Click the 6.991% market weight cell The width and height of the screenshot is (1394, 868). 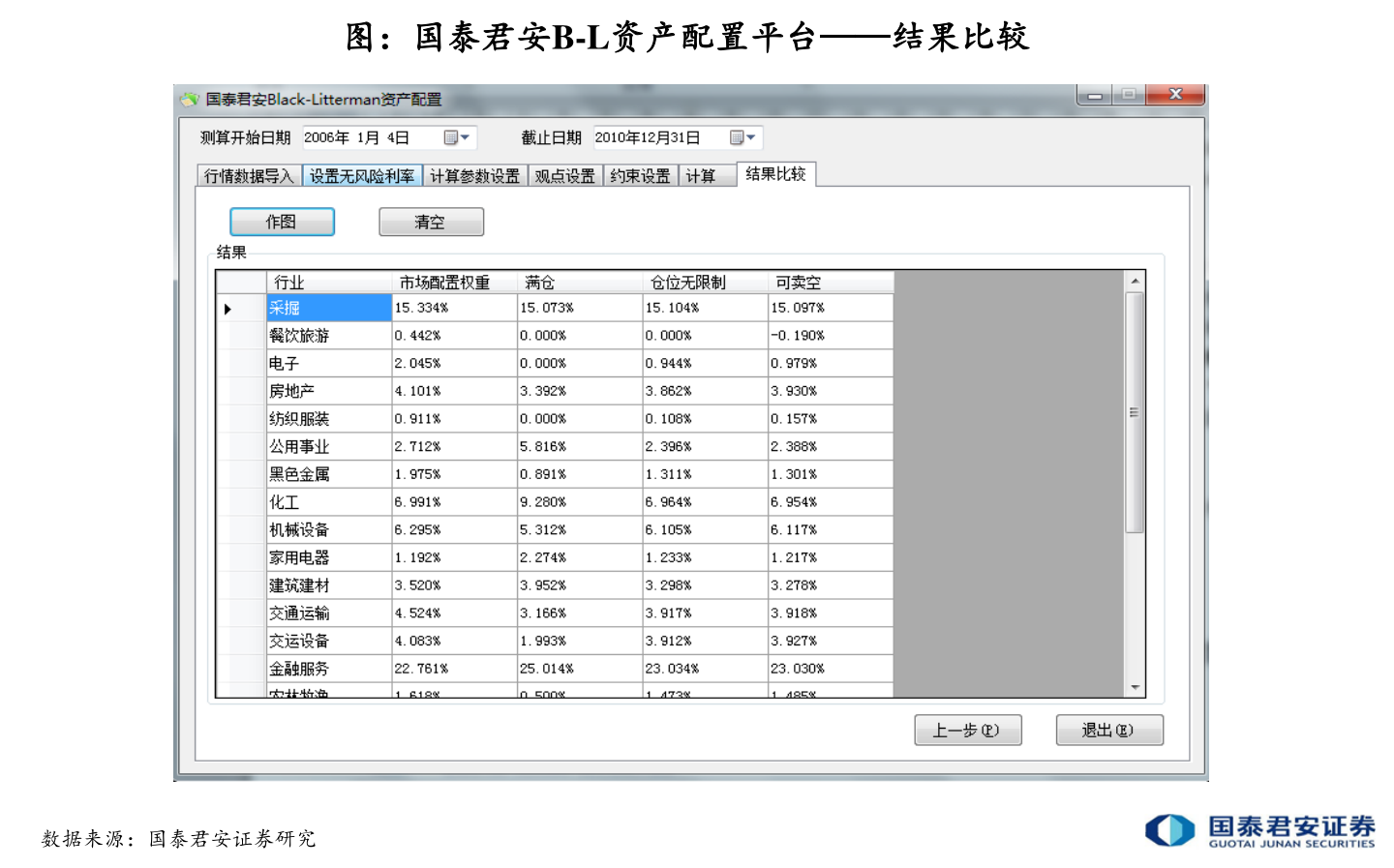(454, 502)
